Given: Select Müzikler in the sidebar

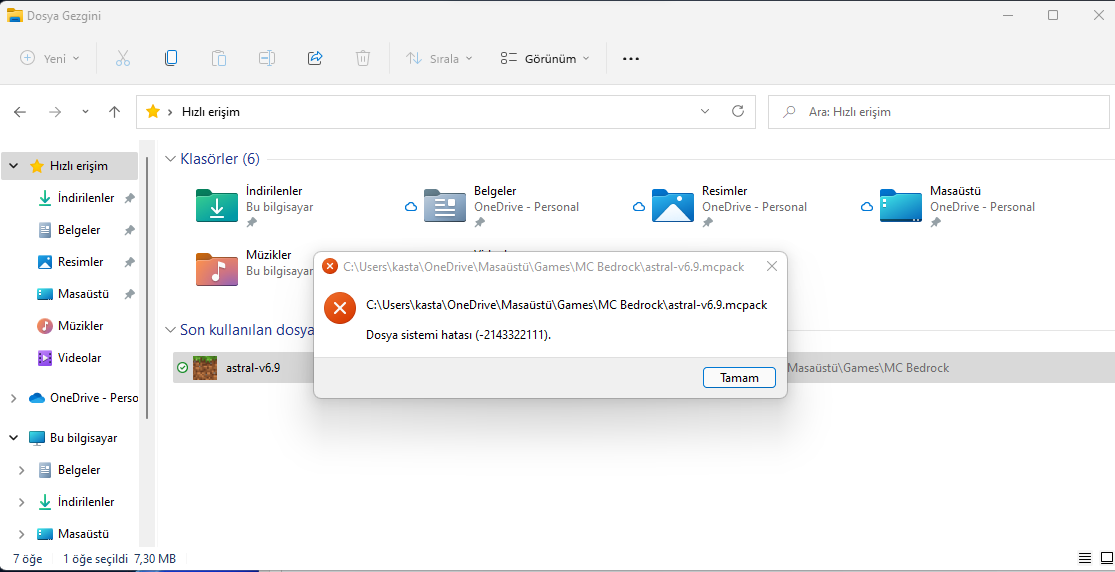Looking at the screenshot, I should tap(80, 326).
